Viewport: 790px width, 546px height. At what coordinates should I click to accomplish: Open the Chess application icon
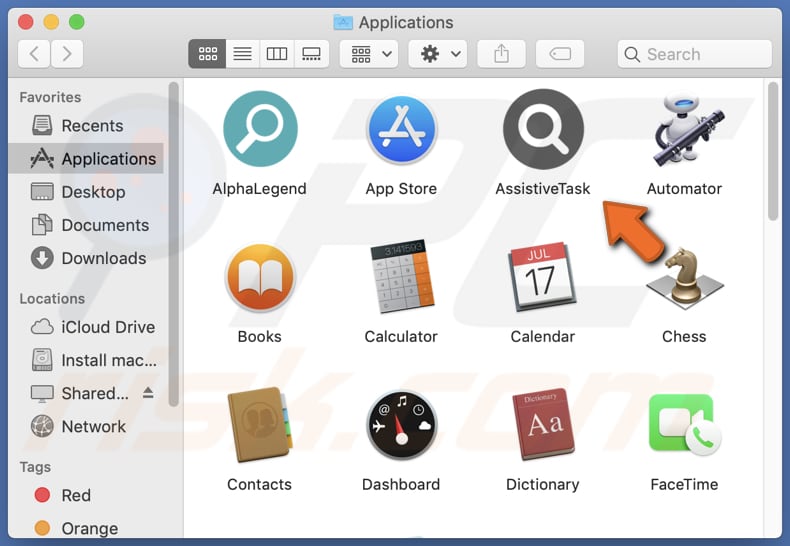pos(685,278)
